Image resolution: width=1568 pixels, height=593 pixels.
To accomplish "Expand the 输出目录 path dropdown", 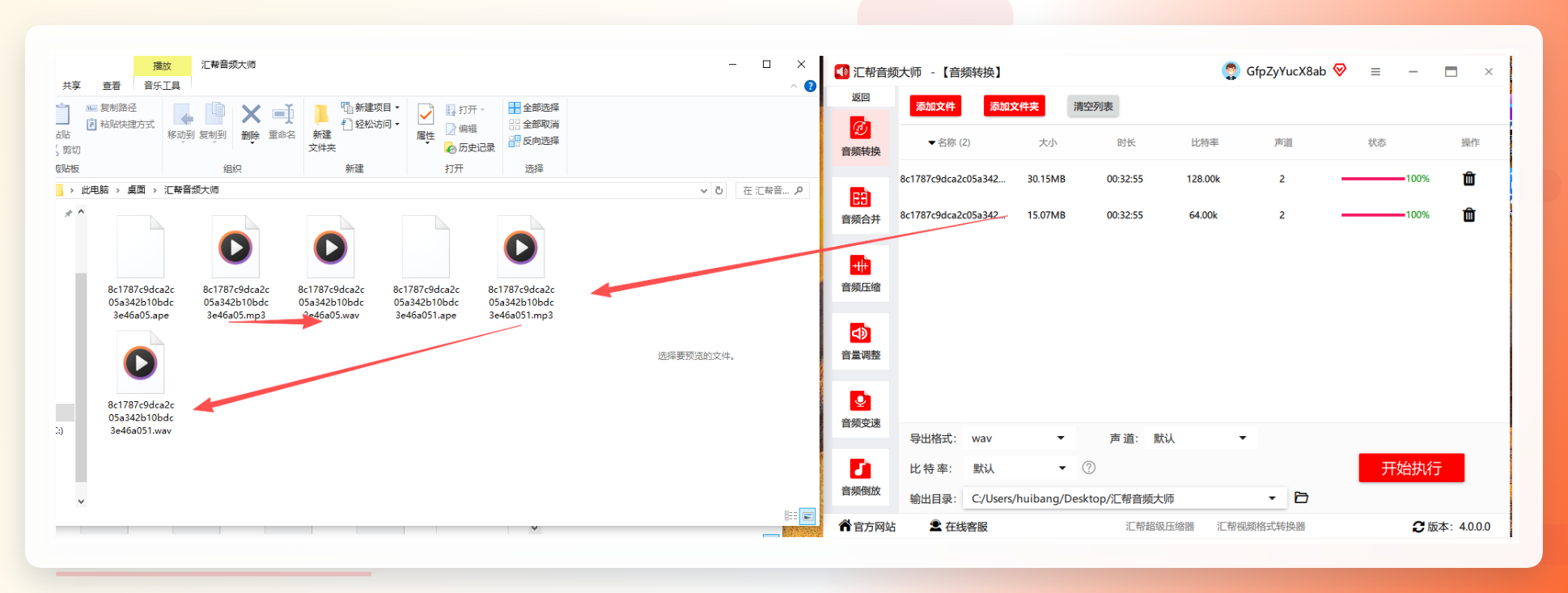I will pyautogui.click(x=1272, y=498).
